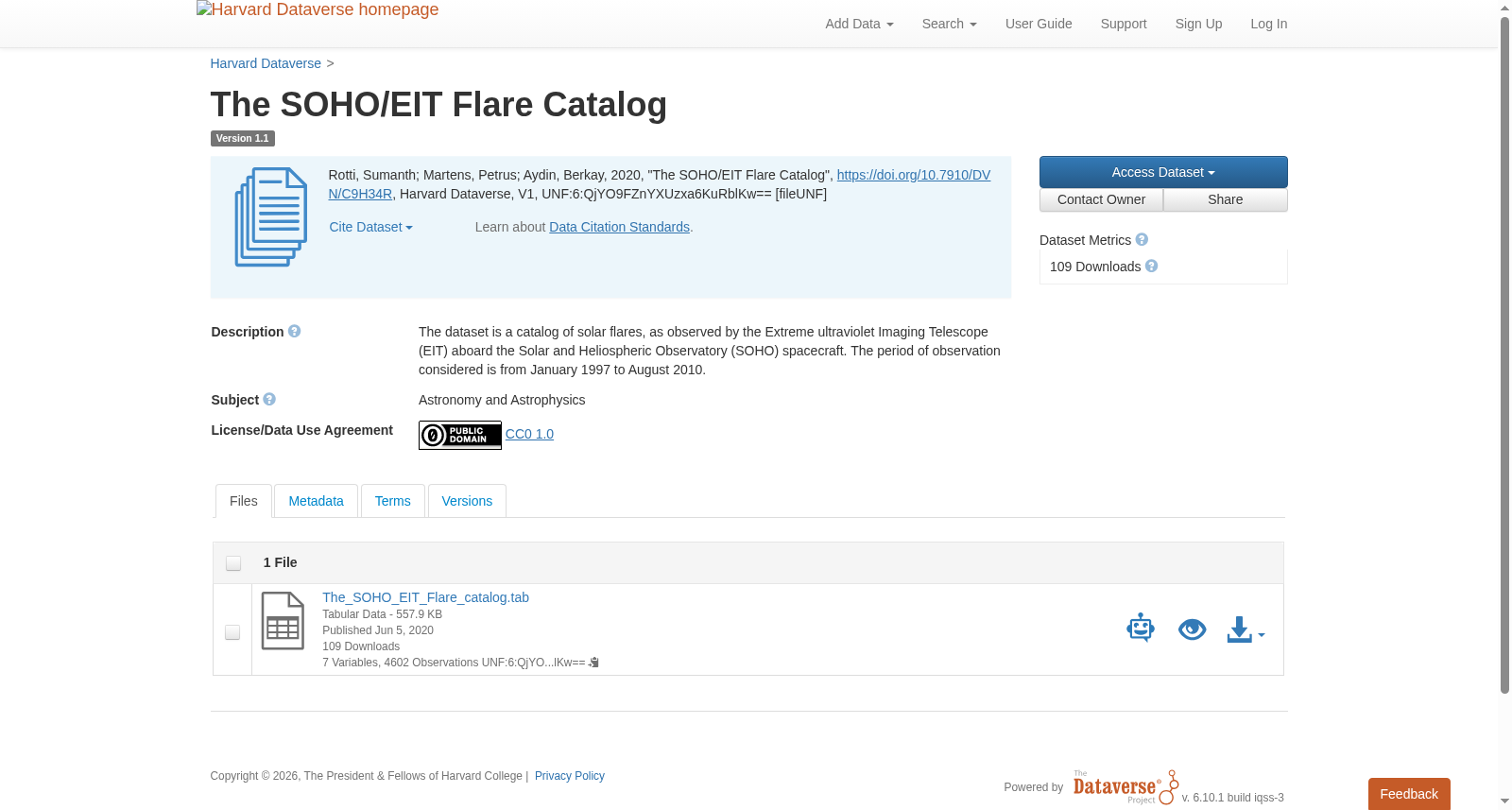1512x810 pixels.
Task: Open help icon beside 109 Downloads metric
Action: [1151, 267]
